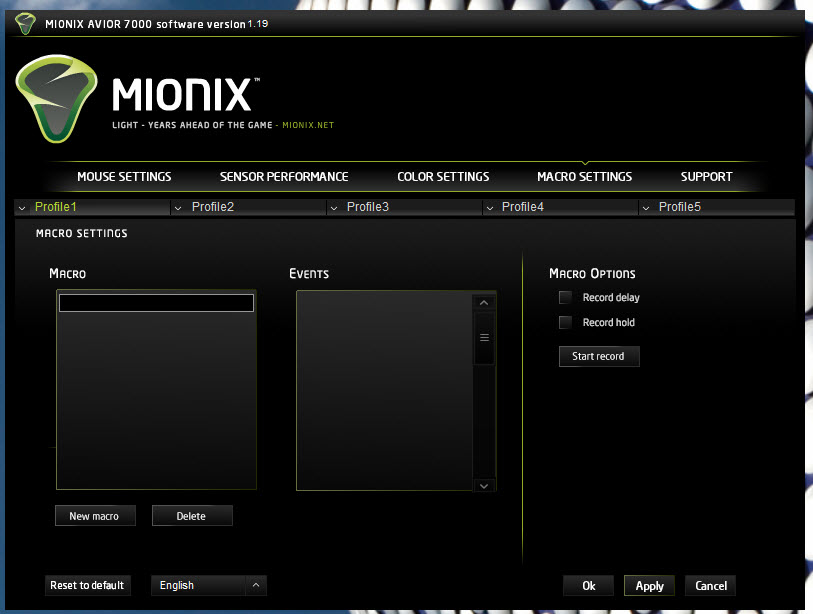Click the large Mionix shield logo
Screen dimensions: 813x614
click(56, 99)
